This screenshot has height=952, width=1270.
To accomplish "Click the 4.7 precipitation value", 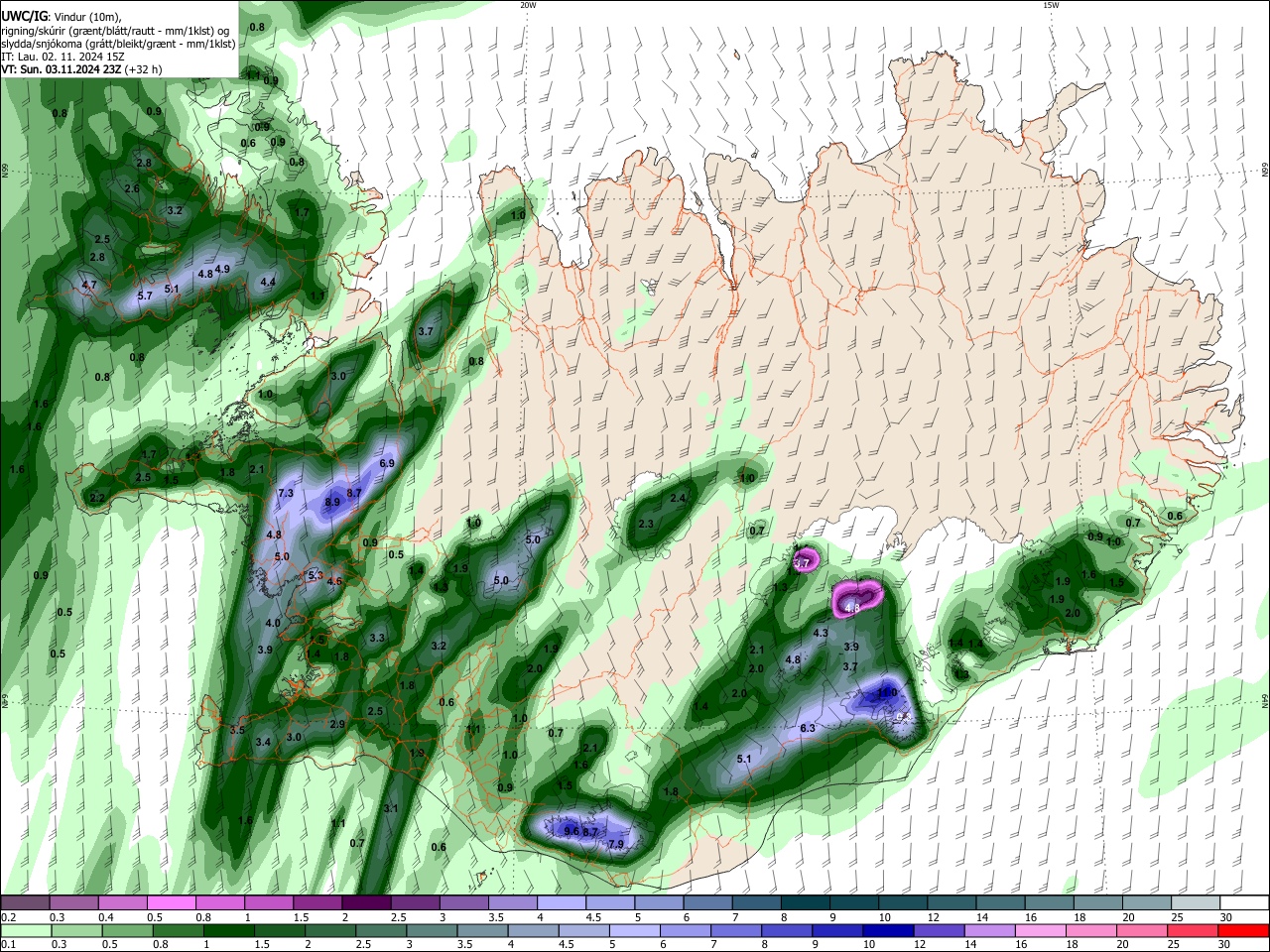I will pyautogui.click(x=88, y=285).
